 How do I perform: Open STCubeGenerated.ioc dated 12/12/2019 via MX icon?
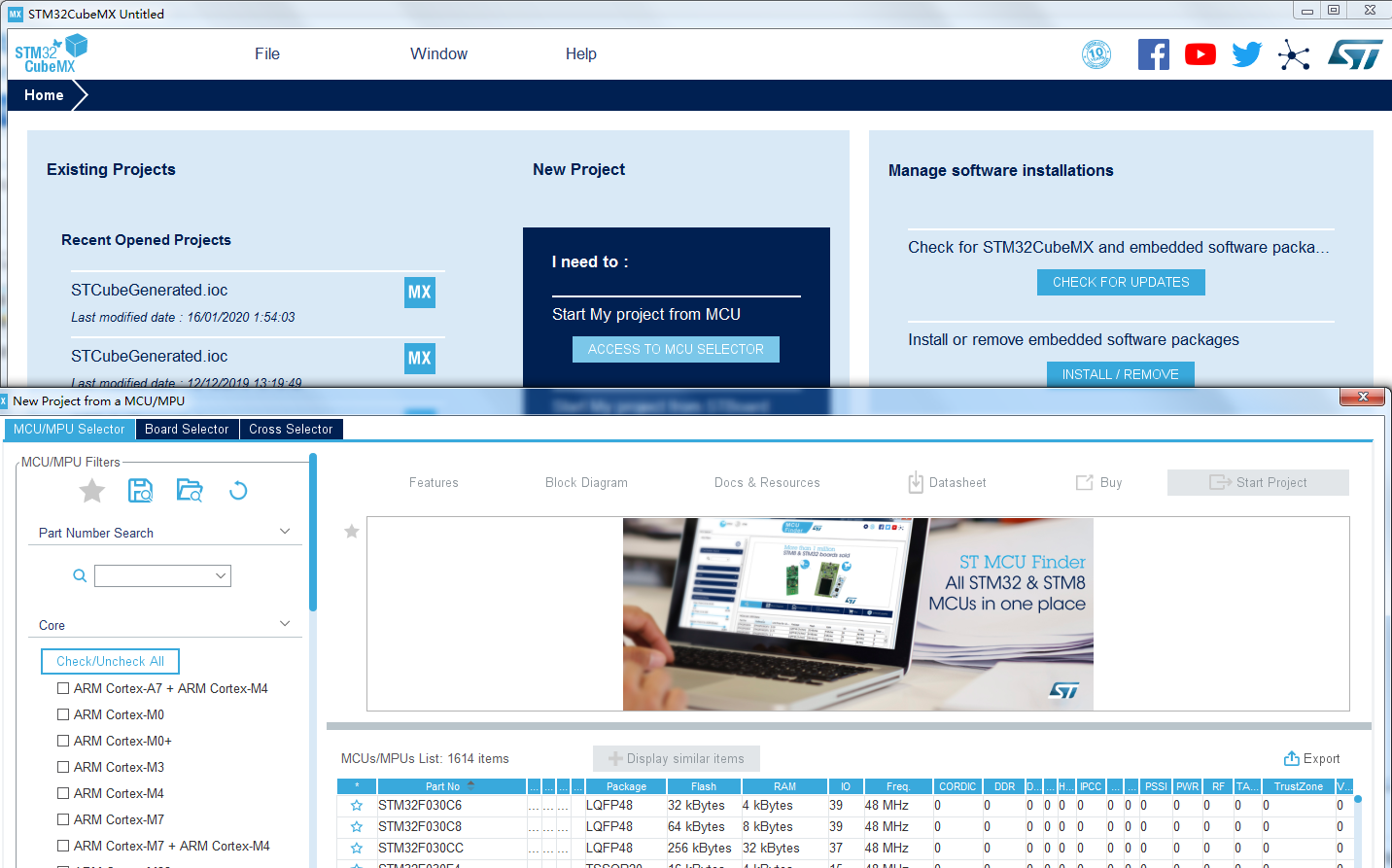pyautogui.click(x=420, y=358)
